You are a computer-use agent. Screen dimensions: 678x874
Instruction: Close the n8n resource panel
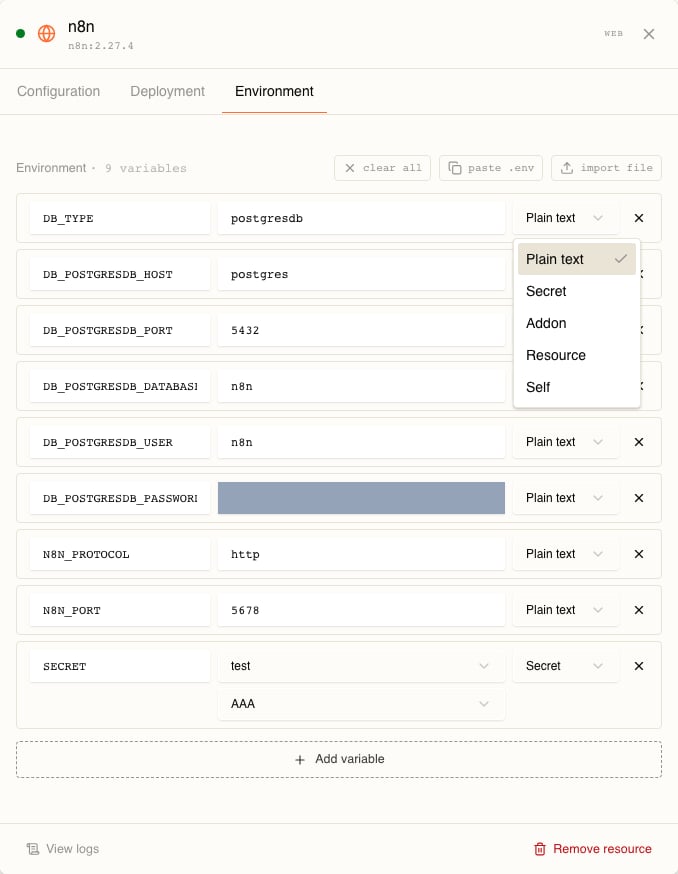pos(648,34)
